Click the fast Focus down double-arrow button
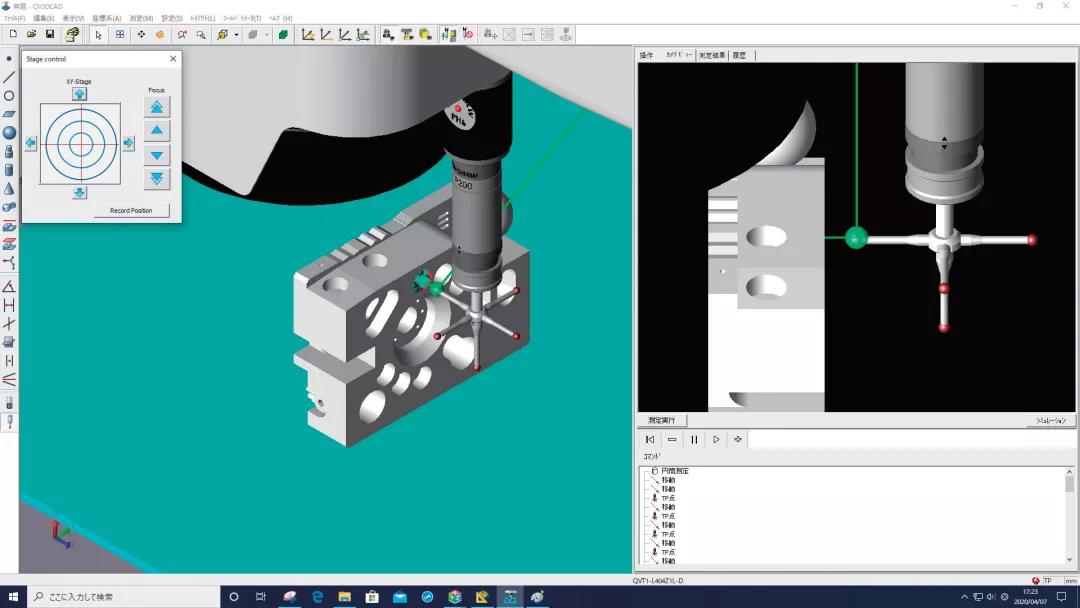This screenshot has width=1080, height=608. click(157, 179)
